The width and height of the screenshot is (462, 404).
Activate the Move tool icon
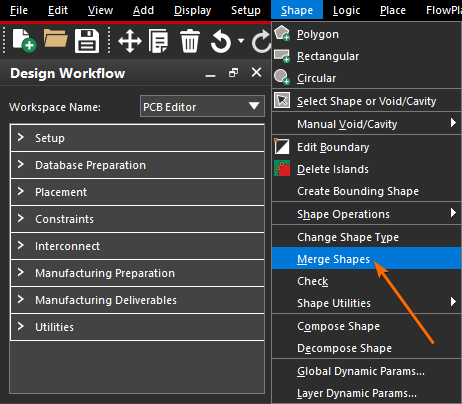[130, 41]
